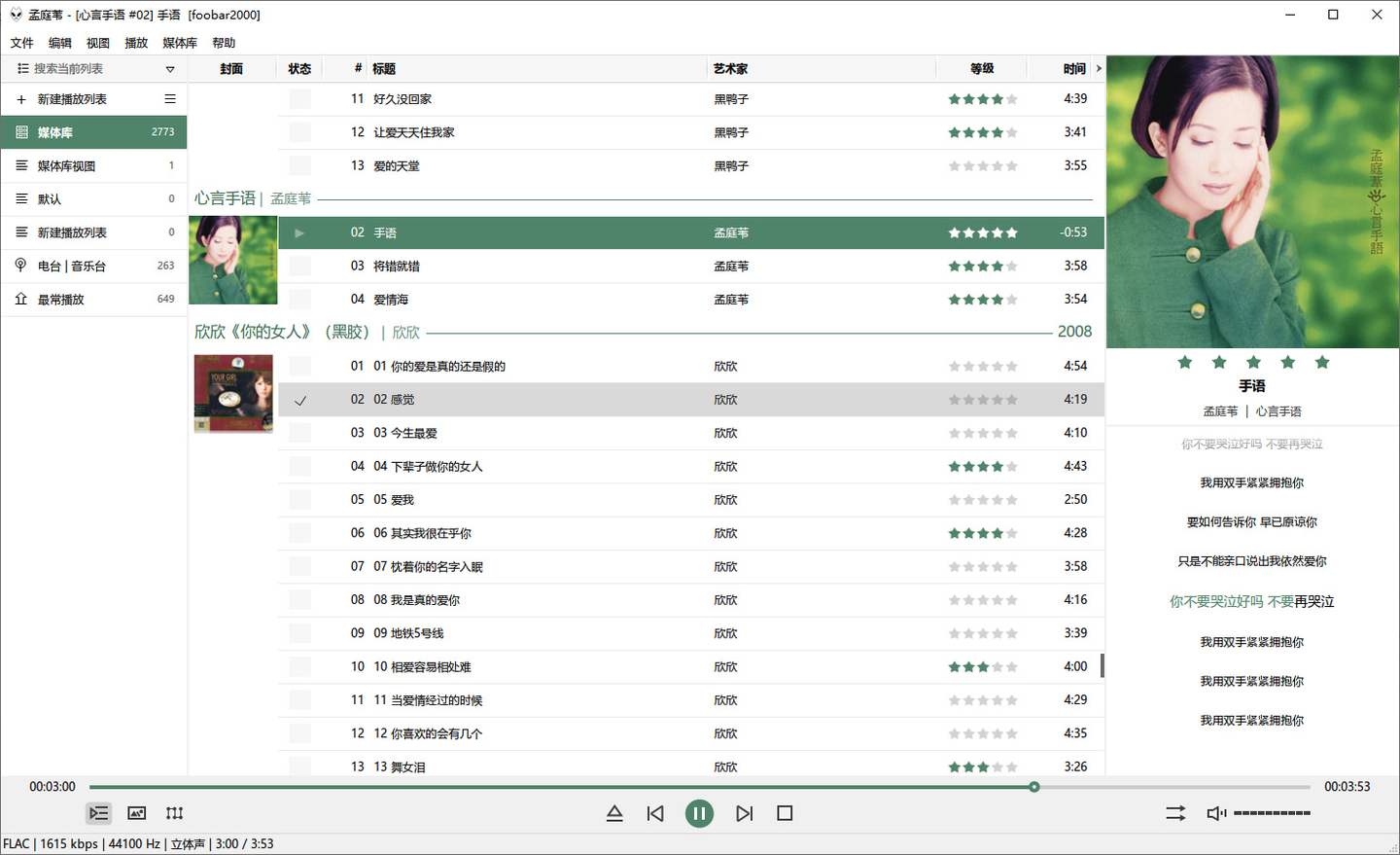Open the 搜索当前列表 dropdown arrow
This screenshot has height=855, width=1400.
(x=170, y=68)
